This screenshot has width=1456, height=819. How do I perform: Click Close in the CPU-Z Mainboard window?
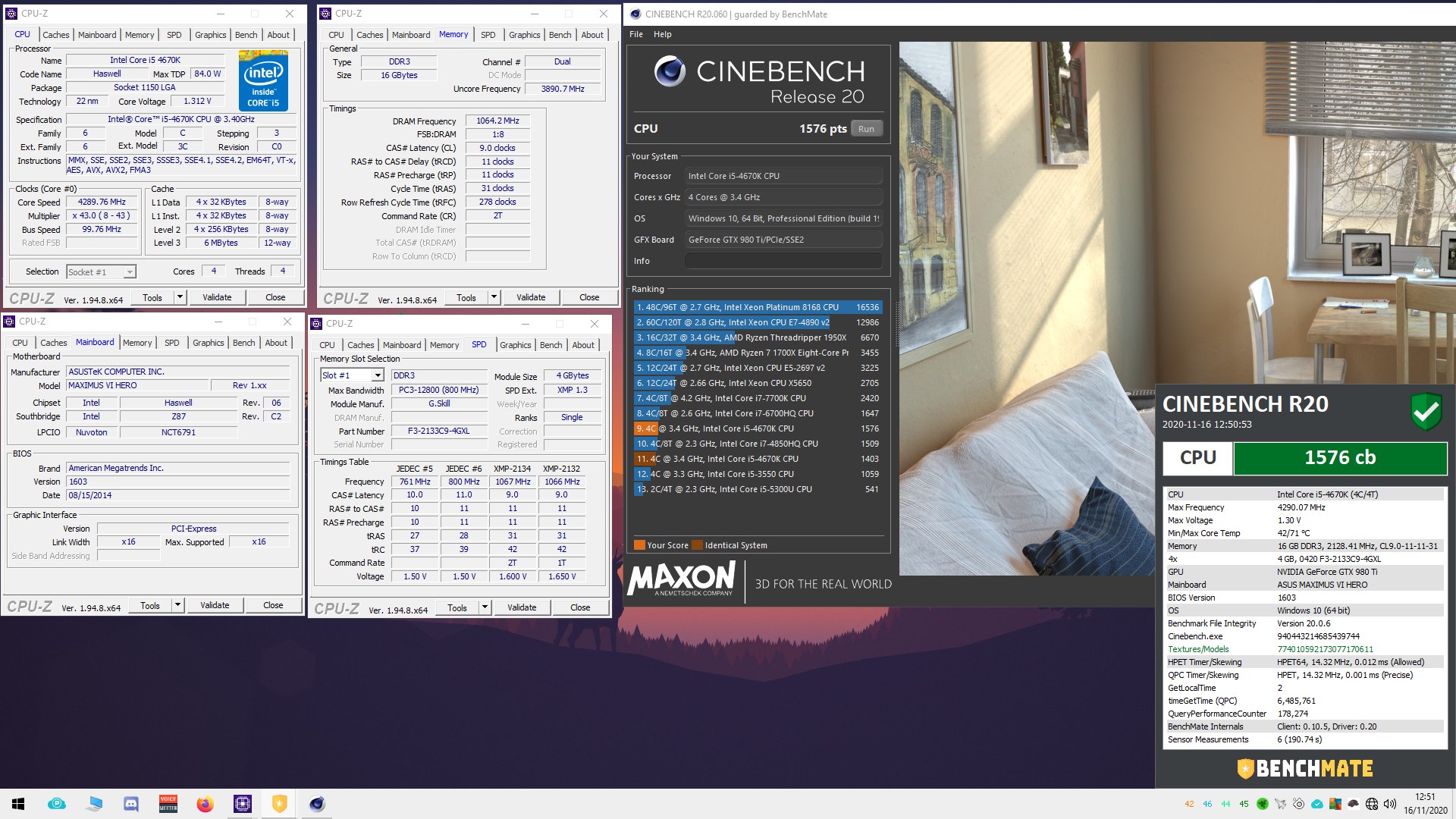point(273,605)
